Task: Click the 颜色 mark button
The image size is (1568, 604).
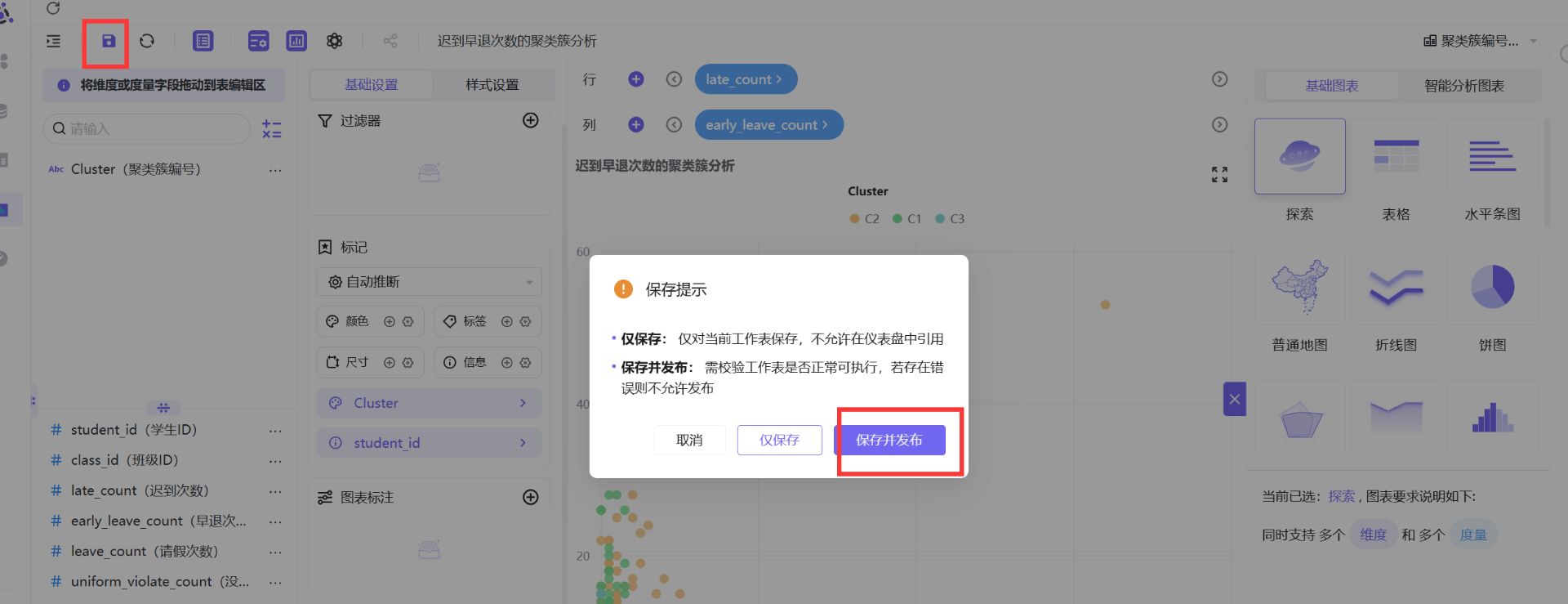Action: (370, 321)
